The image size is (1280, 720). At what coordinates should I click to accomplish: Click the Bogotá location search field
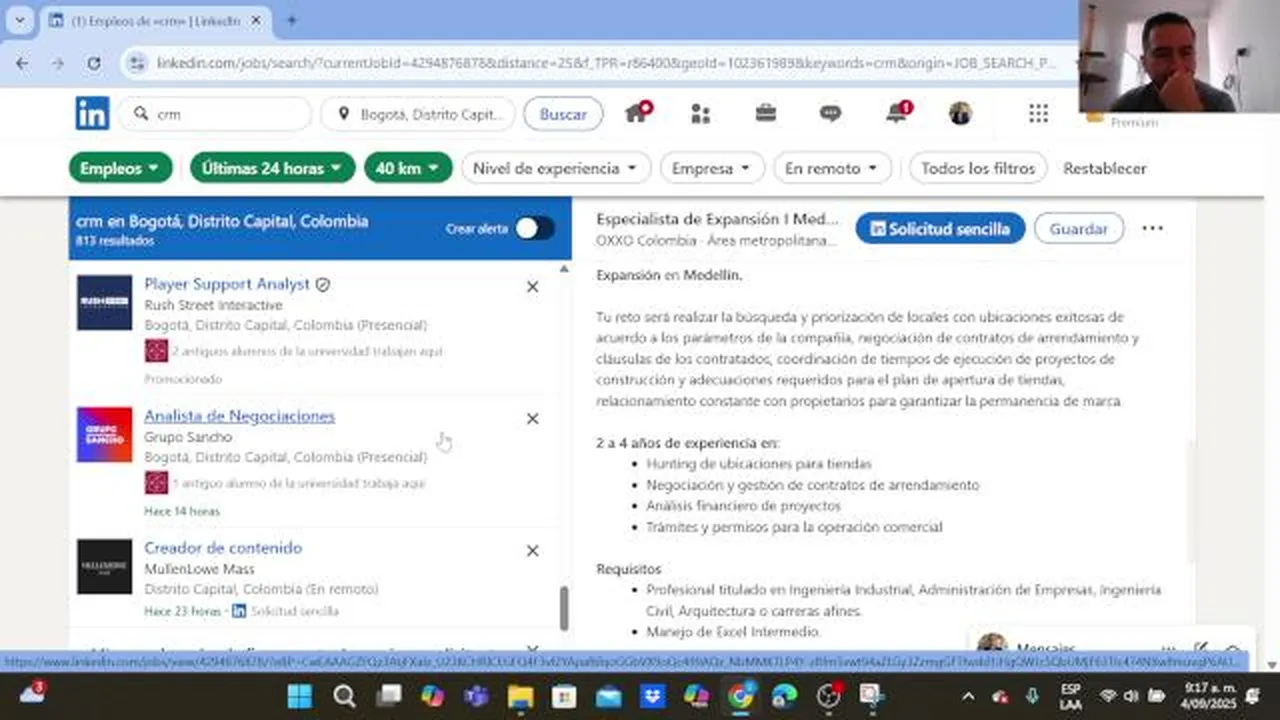(418, 114)
